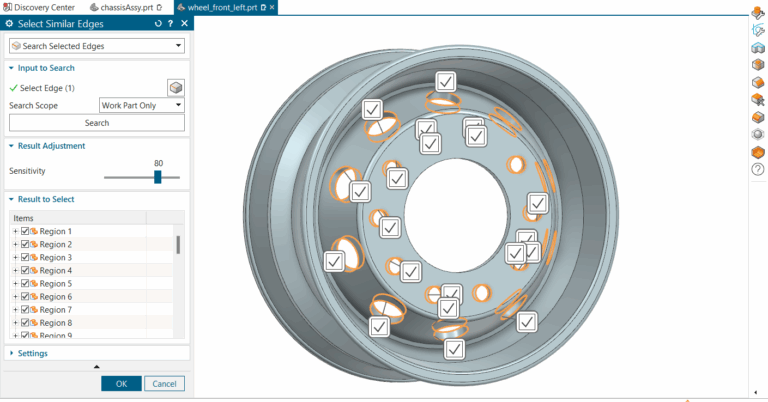Image resolution: width=768 pixels, height=402 pixels.
Task: Uncheck the Region 2 checkbox
Action: 25,244
